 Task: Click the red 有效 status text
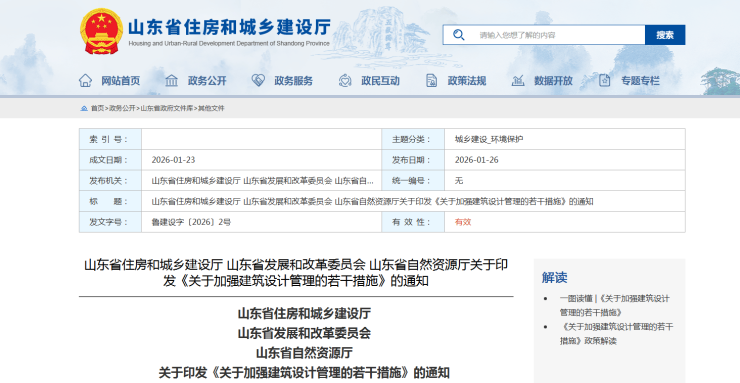[463, 222]
